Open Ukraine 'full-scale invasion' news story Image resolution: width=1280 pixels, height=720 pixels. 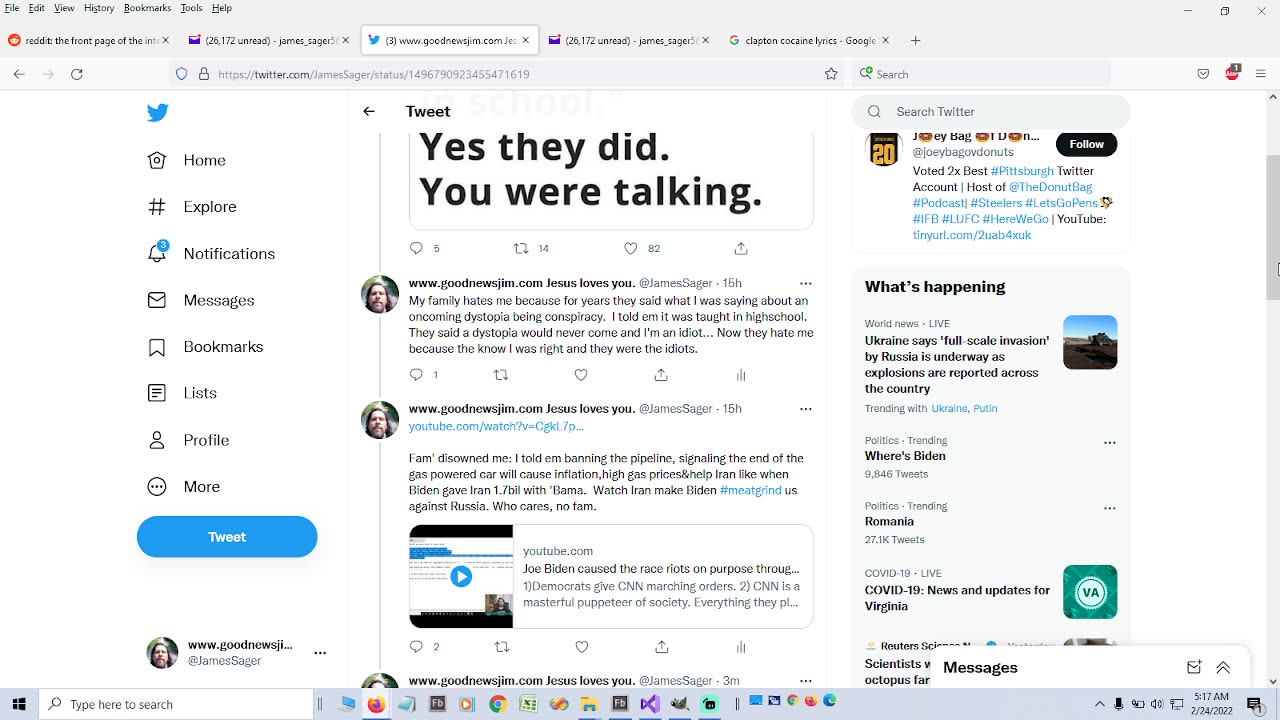(957, 364)
